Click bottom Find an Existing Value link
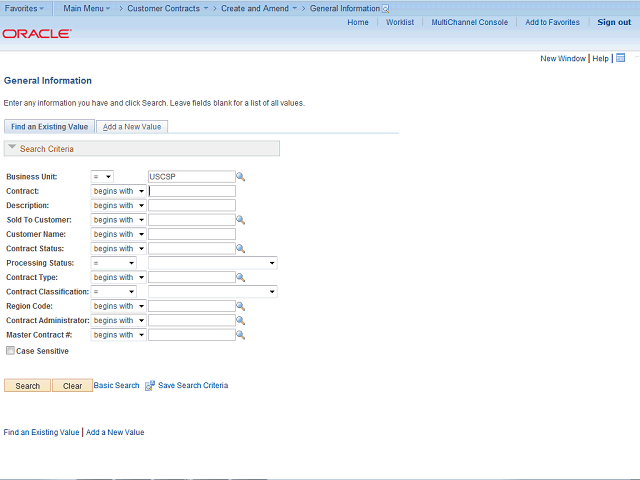The height and width of the screenshot is (480, 640). pos(41,432)
